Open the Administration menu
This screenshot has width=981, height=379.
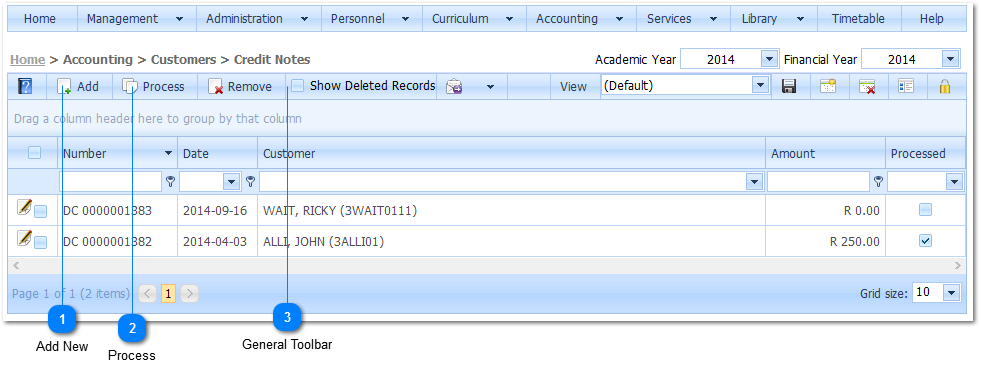coord(258,19)
